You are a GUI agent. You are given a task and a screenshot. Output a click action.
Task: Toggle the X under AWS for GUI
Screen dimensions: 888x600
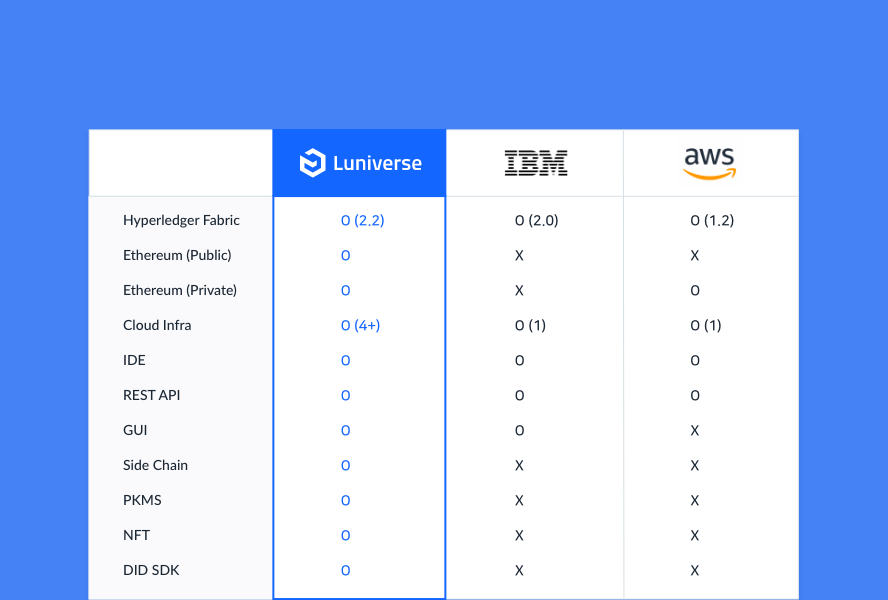pos(695,430)
